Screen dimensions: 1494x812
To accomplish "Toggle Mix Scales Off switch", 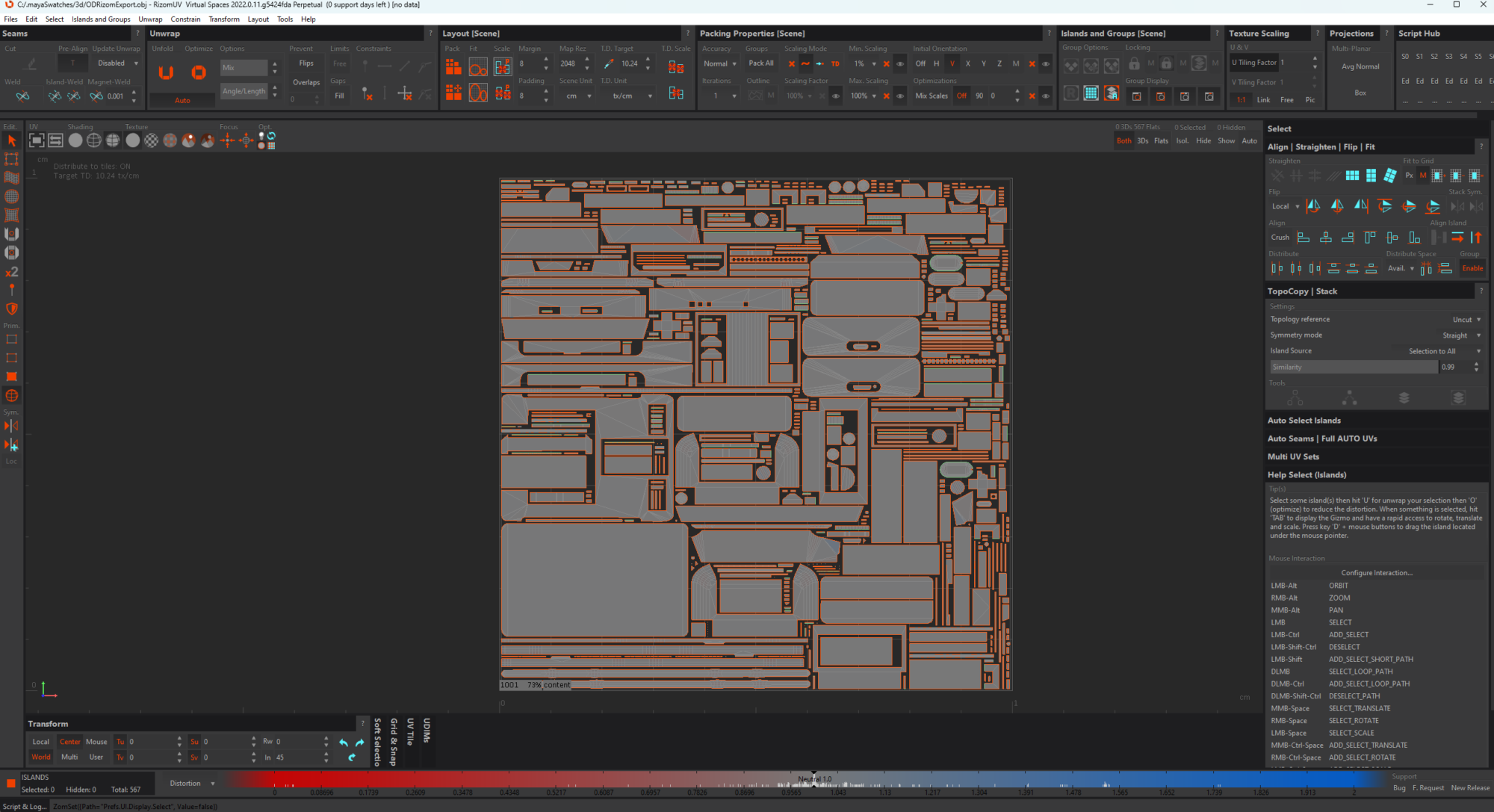I will point(961,96).
